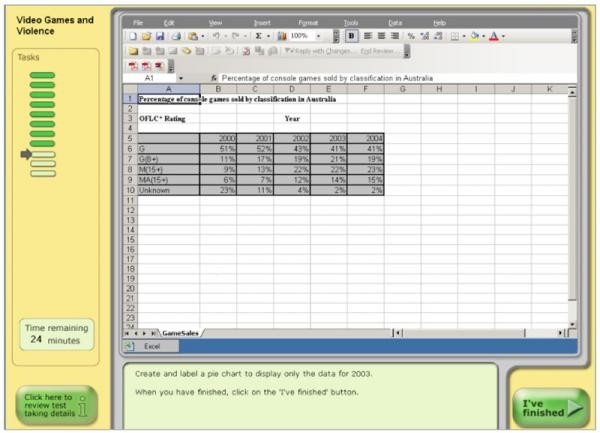Click the Increase Decimal icon
The width and height of the screenshot is (600, 433).
[425, 36]
